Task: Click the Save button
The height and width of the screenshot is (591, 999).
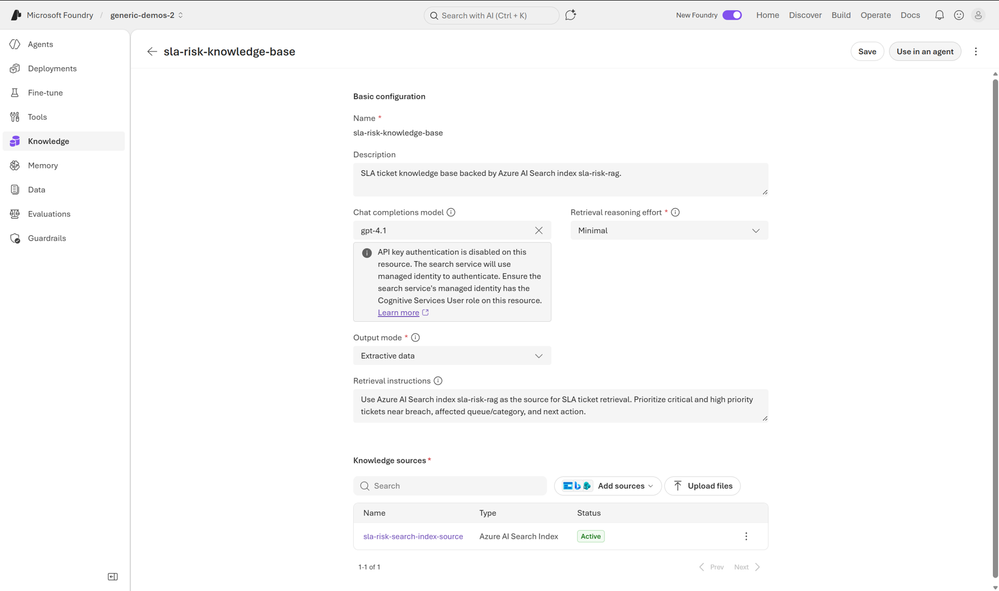Action: pos(867,52)
